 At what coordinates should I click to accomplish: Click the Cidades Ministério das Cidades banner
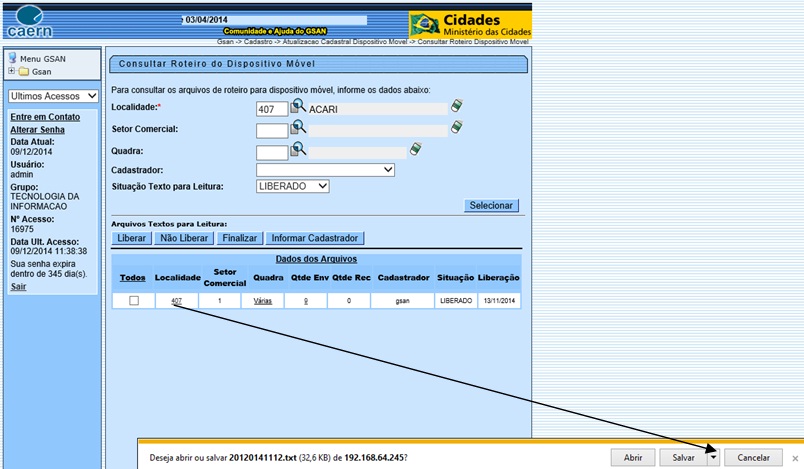click(x=470, y=25)
